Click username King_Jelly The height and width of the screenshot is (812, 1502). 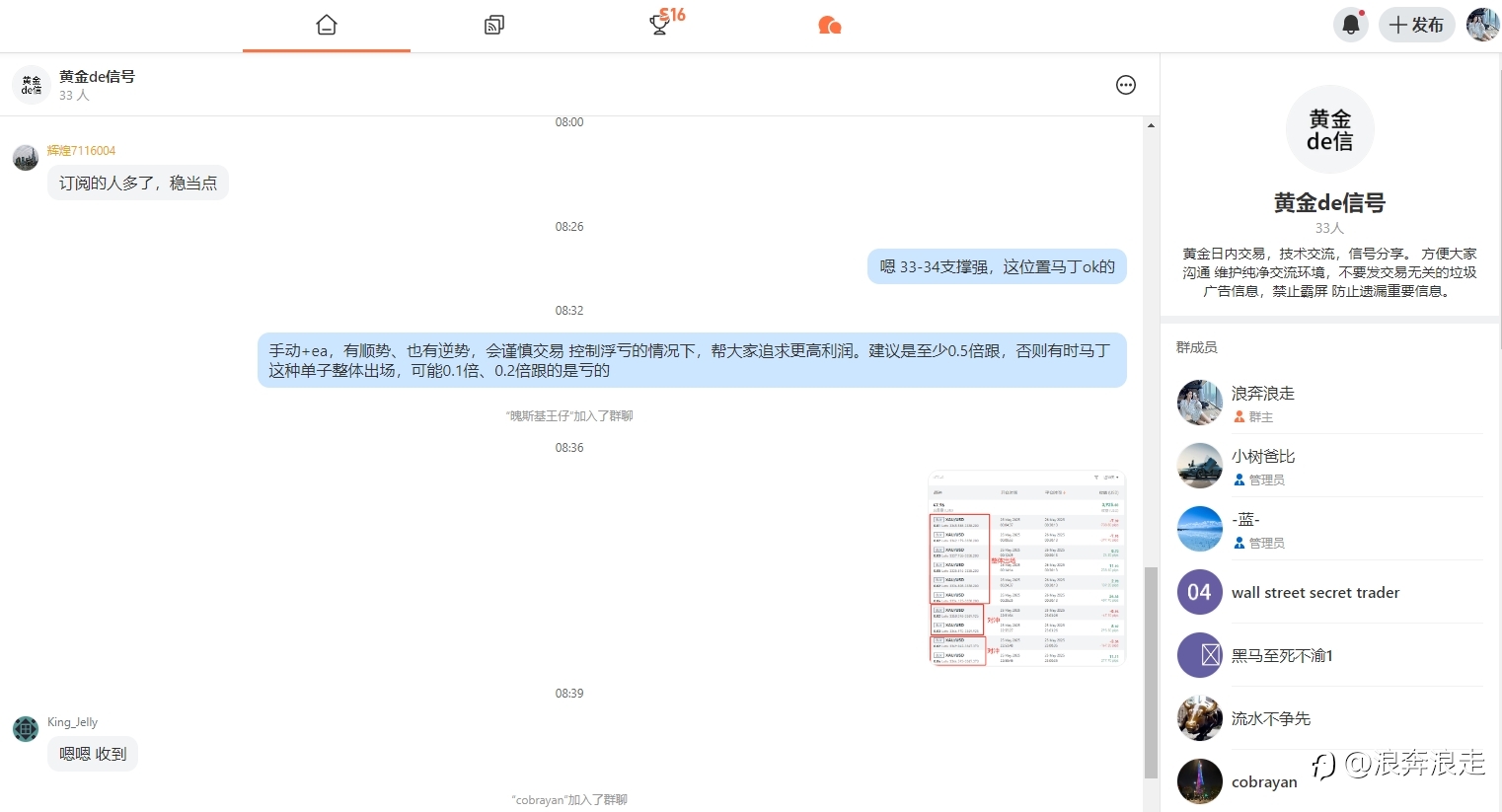click(72, 721)
